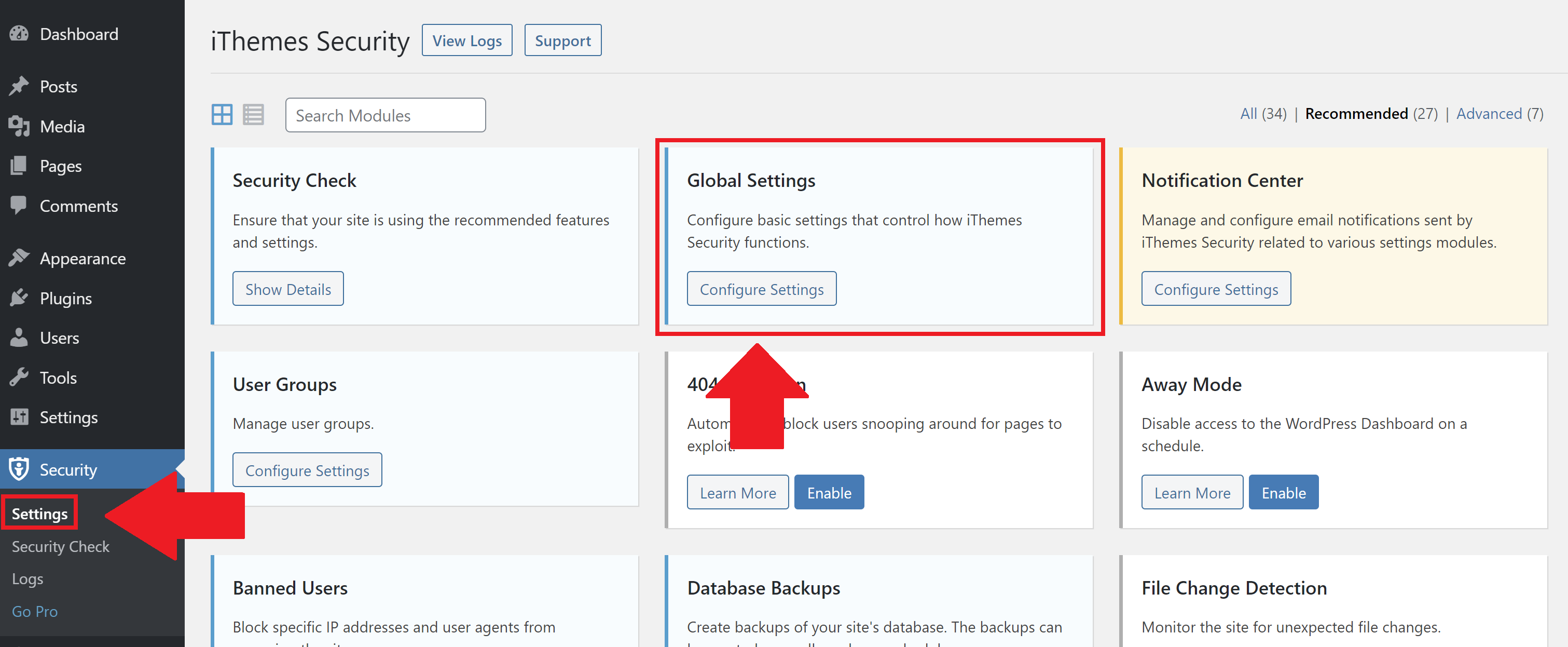Enable the 404 Detection module
This screenshot has height=647, width=1568.
click(829, 492)
